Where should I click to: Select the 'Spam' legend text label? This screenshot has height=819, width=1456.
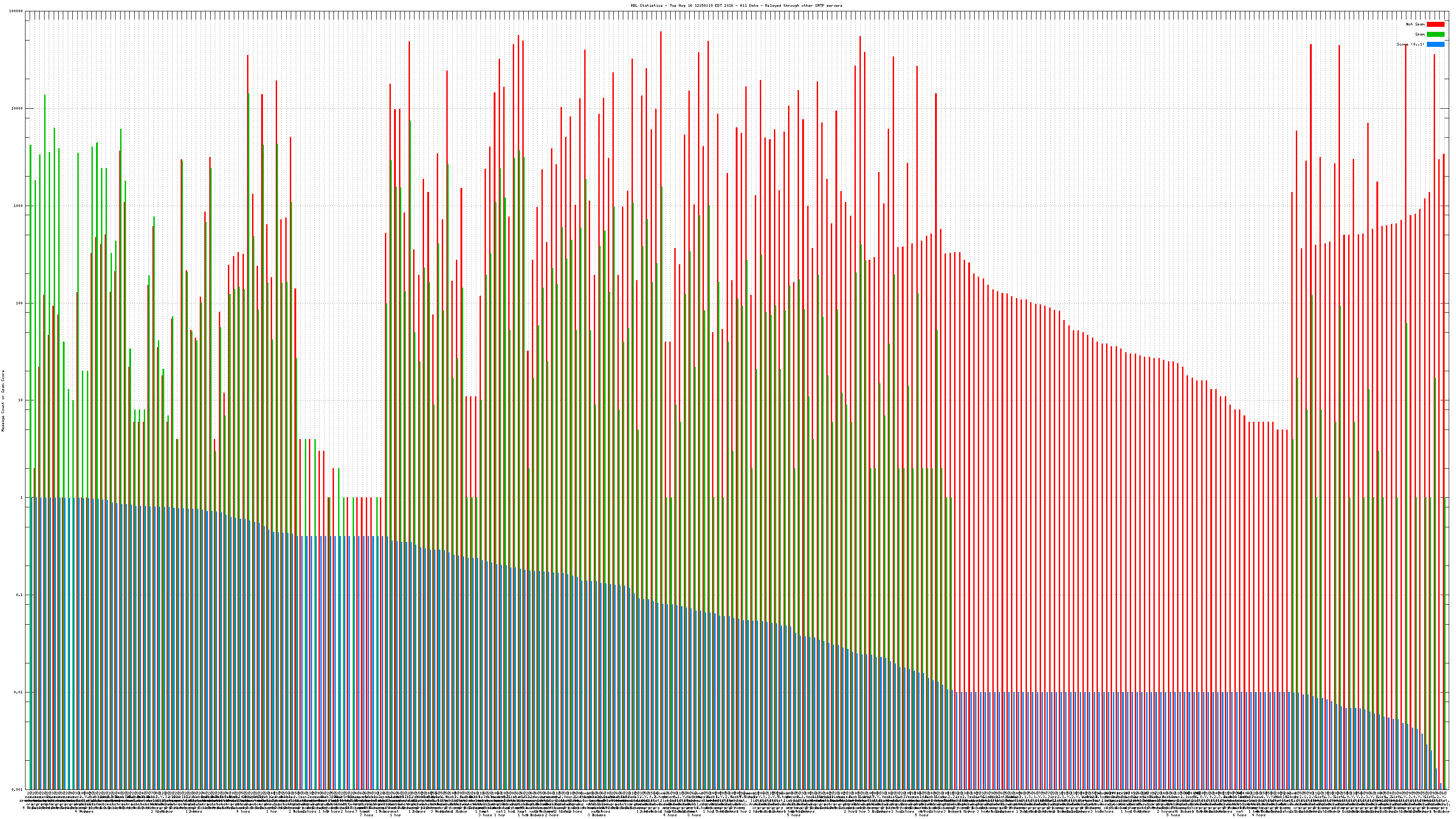pos(1420,35)
